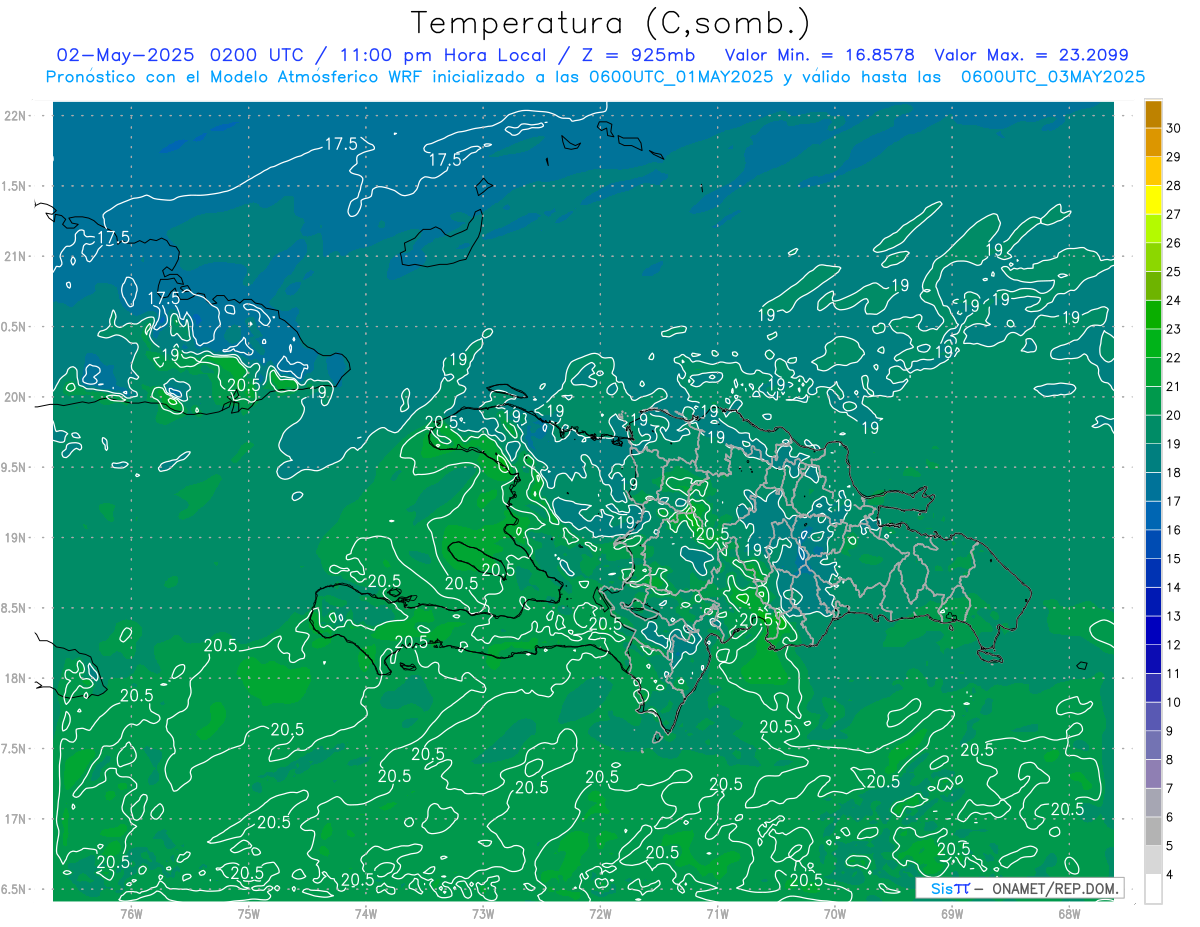
Task: Click 'Valor Max. = 23.2099' text
Action: (x=1032, y=55)
